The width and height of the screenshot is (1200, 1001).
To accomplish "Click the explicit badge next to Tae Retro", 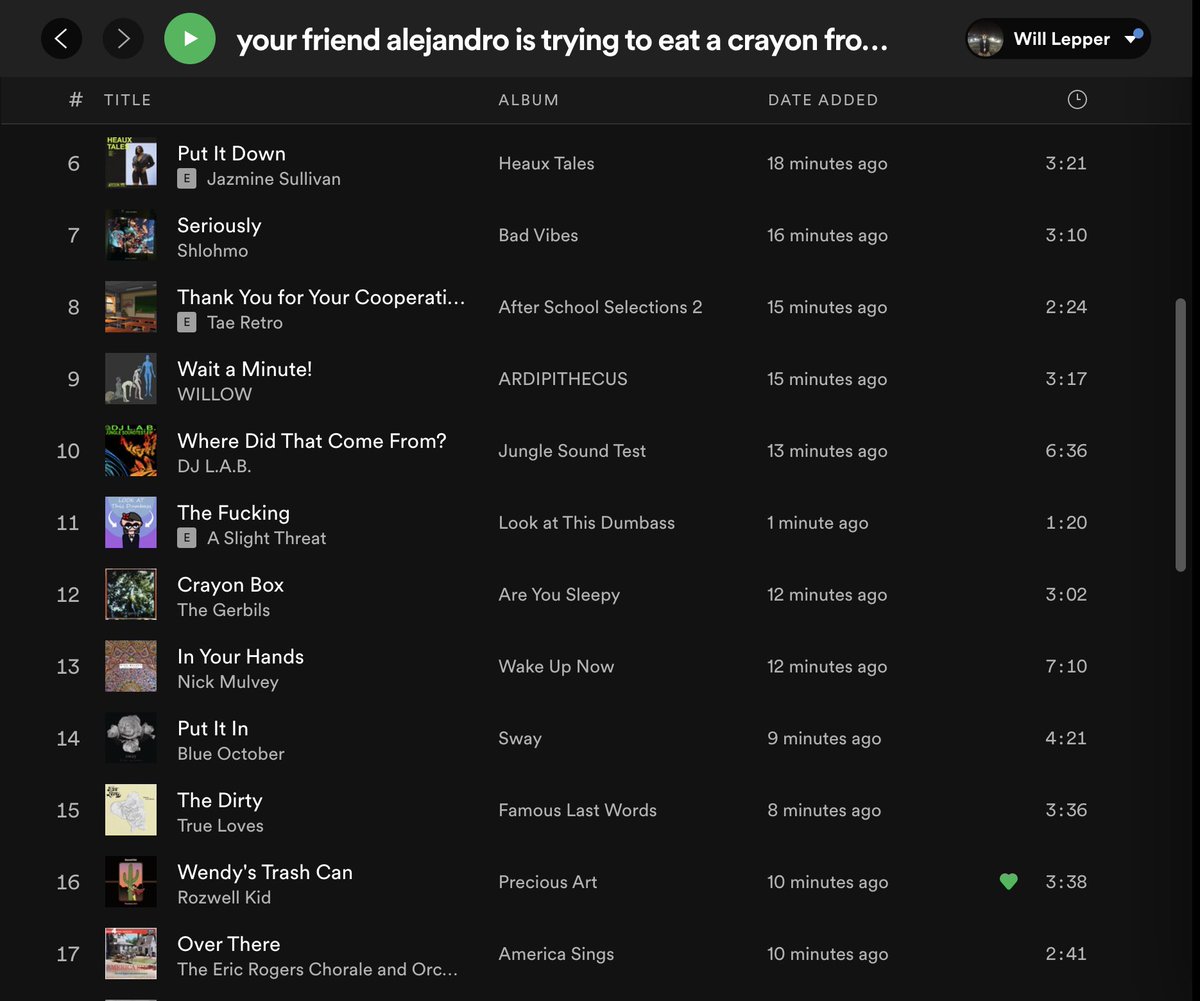I will 187,323.
